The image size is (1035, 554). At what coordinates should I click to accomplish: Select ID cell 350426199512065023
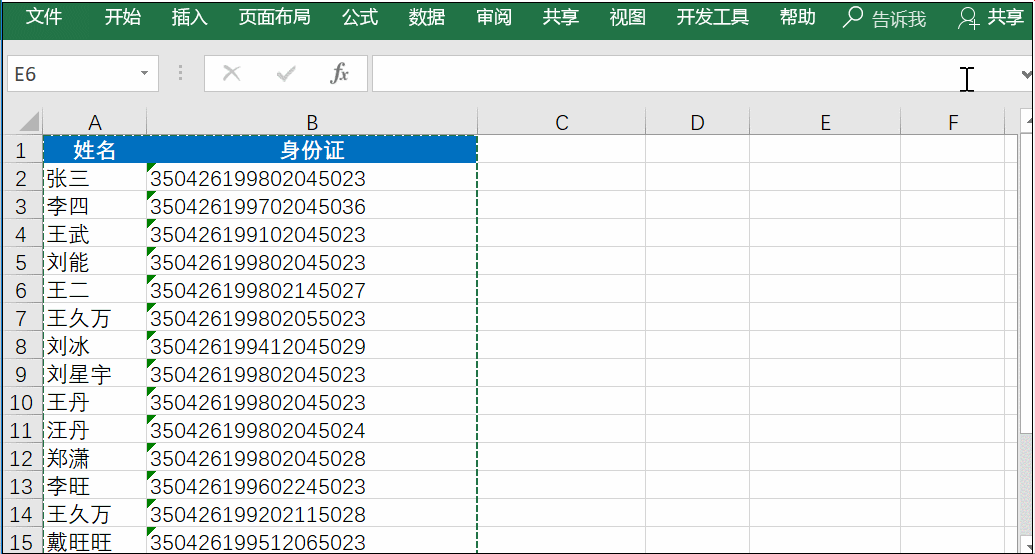tap(312, 541)
